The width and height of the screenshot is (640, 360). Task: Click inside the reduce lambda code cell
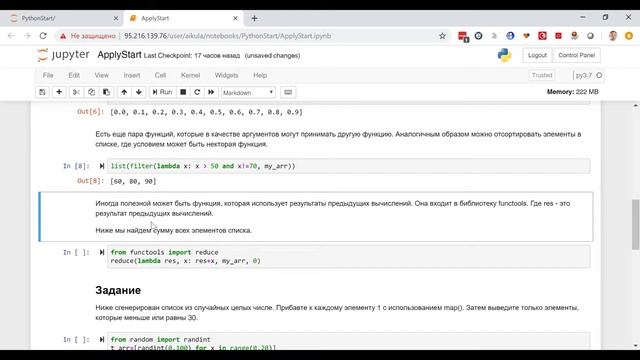(349, 256)
